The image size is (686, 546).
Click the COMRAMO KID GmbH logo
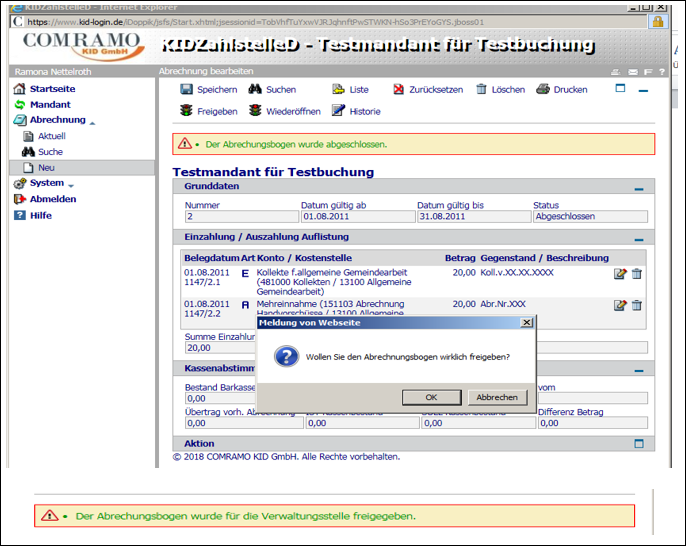[x=82, y=46]
